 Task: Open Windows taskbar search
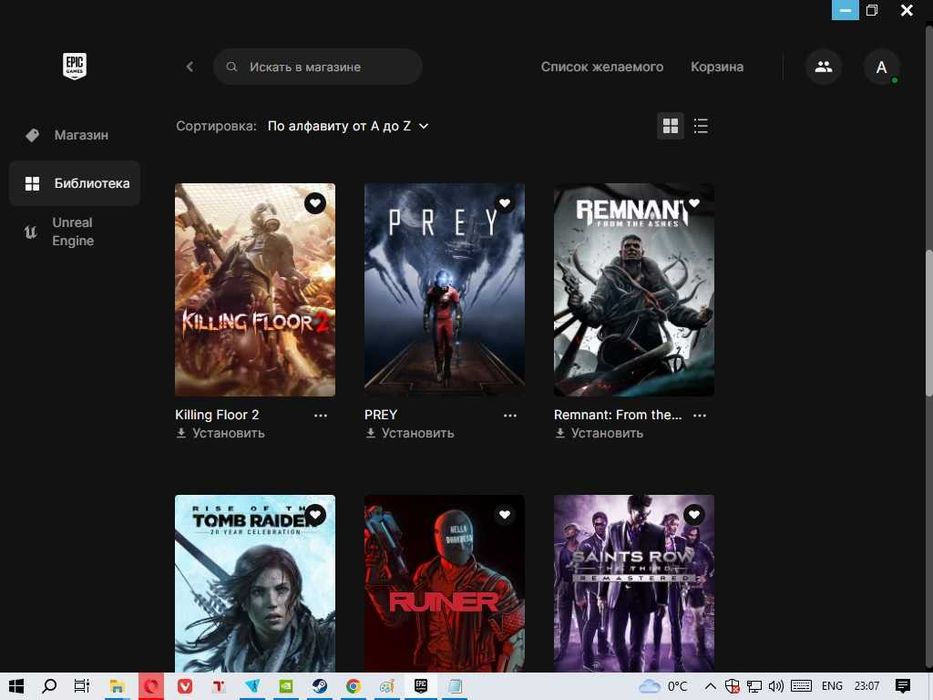point(49,686)
